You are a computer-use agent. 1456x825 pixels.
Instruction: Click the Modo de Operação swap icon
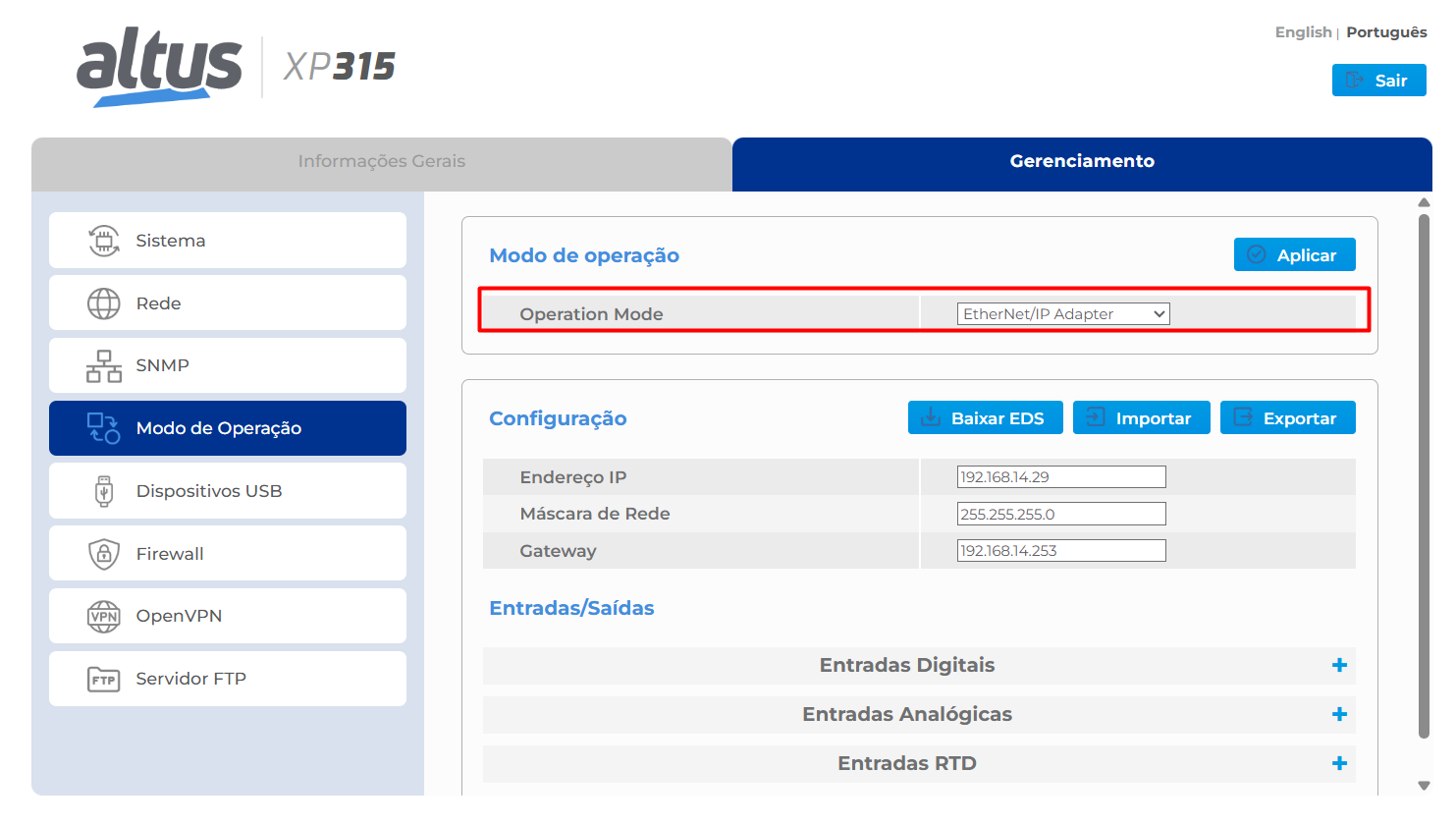click(x=104, y=428)
